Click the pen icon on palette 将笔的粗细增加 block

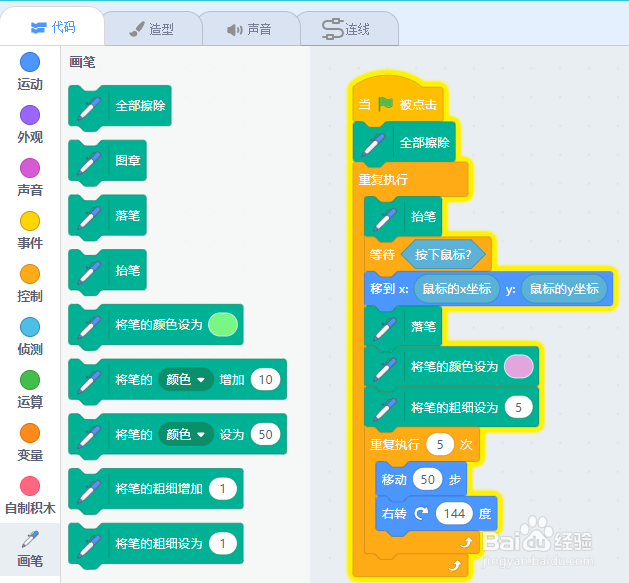click(89, 491)
